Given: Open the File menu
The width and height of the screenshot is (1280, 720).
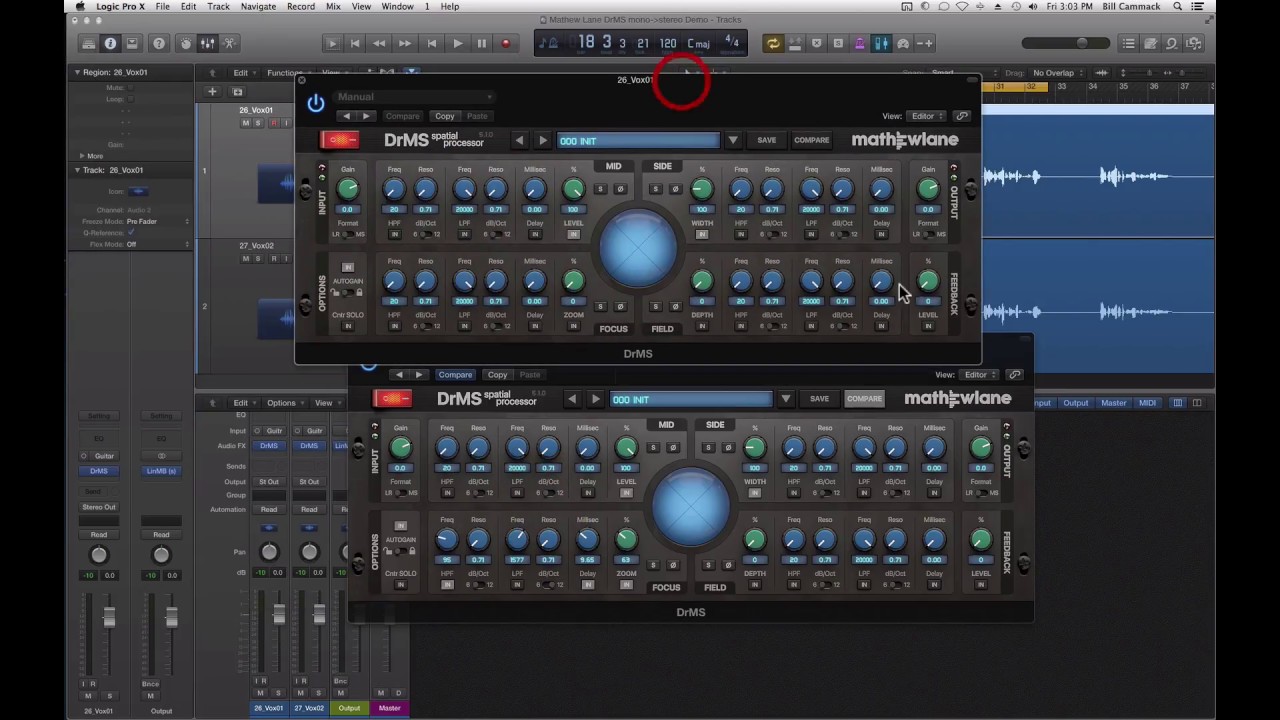Looking at the screenshot, I should pyautogui.click(x=160, y=7).
